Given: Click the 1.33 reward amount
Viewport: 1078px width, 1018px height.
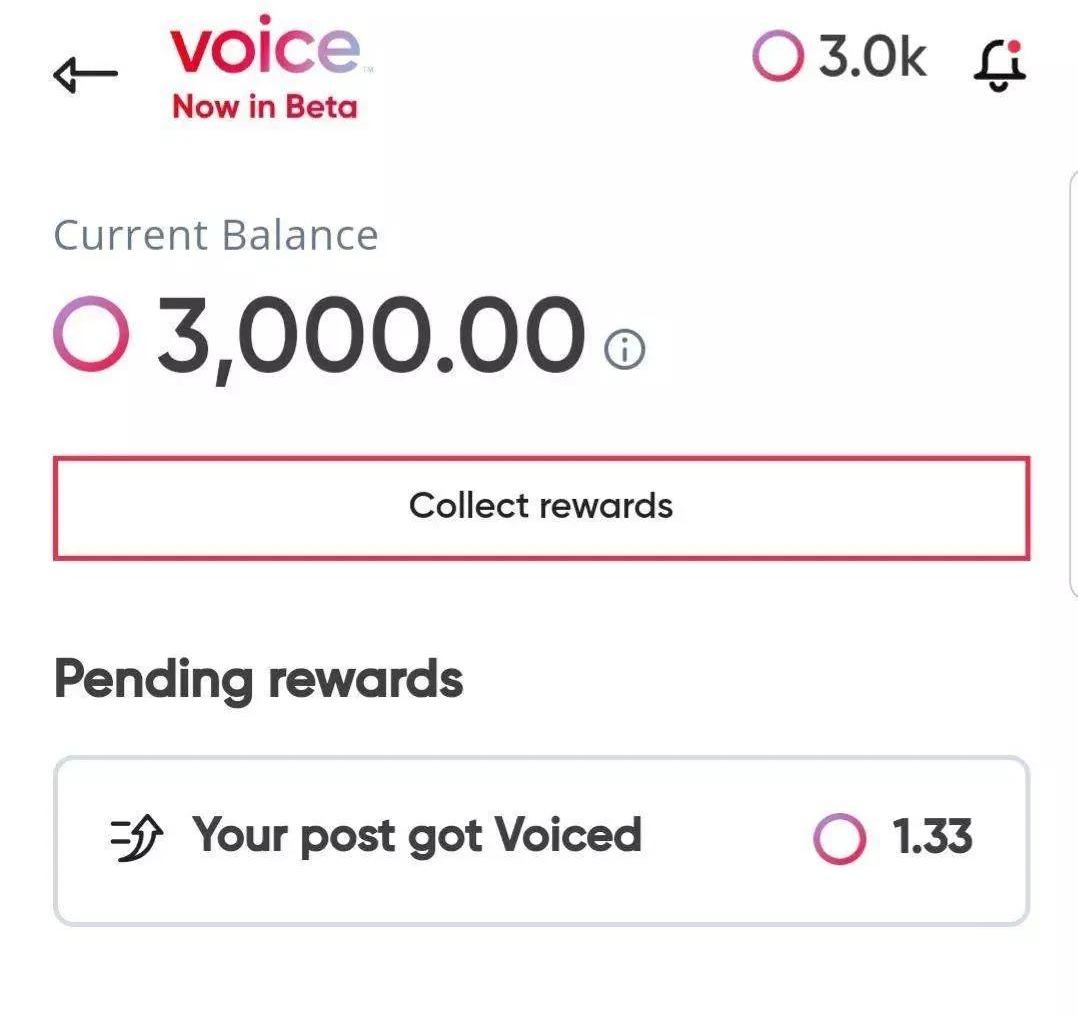Looking at the screenshot, I should coord(933,837).
